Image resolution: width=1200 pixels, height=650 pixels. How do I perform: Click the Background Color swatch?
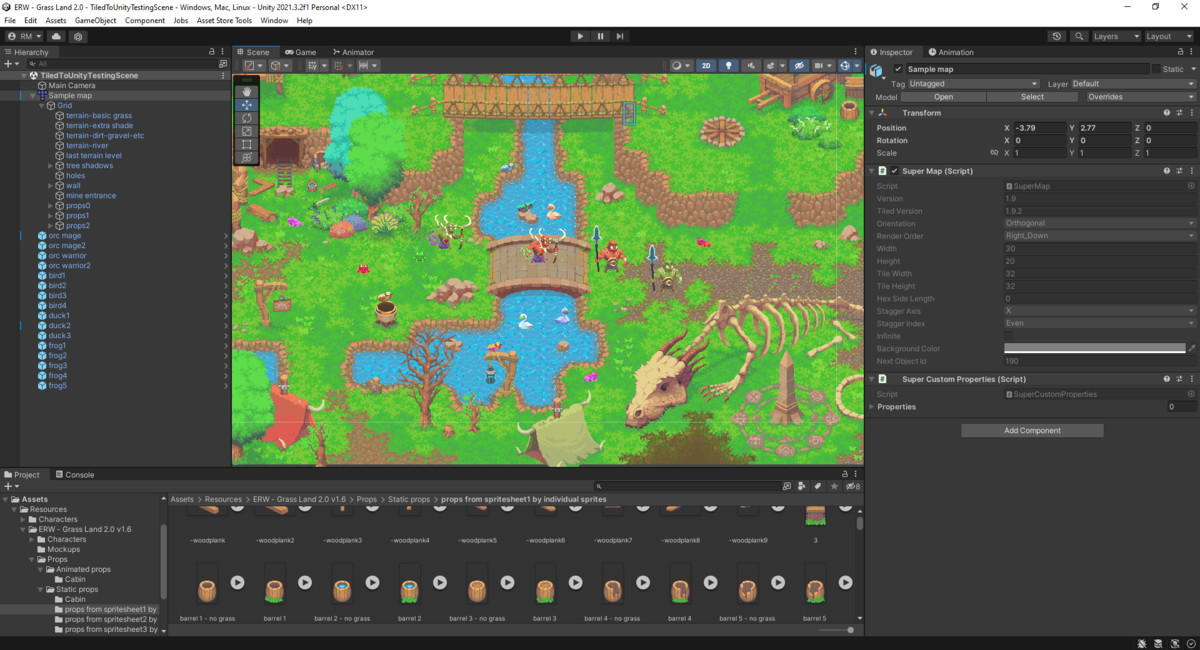pos(1094,349)
